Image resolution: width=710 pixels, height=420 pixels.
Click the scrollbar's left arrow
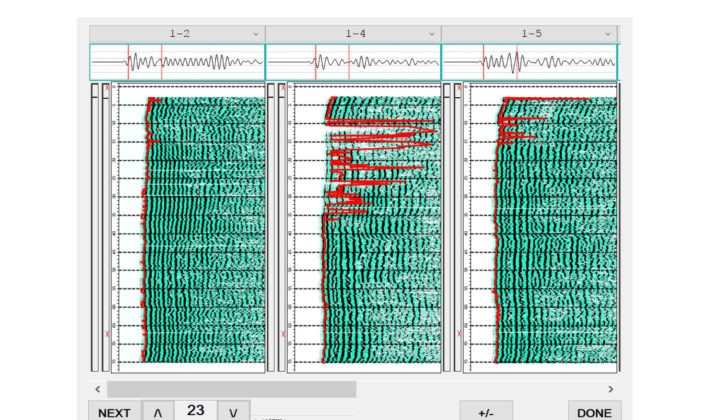tap(98, 389)
